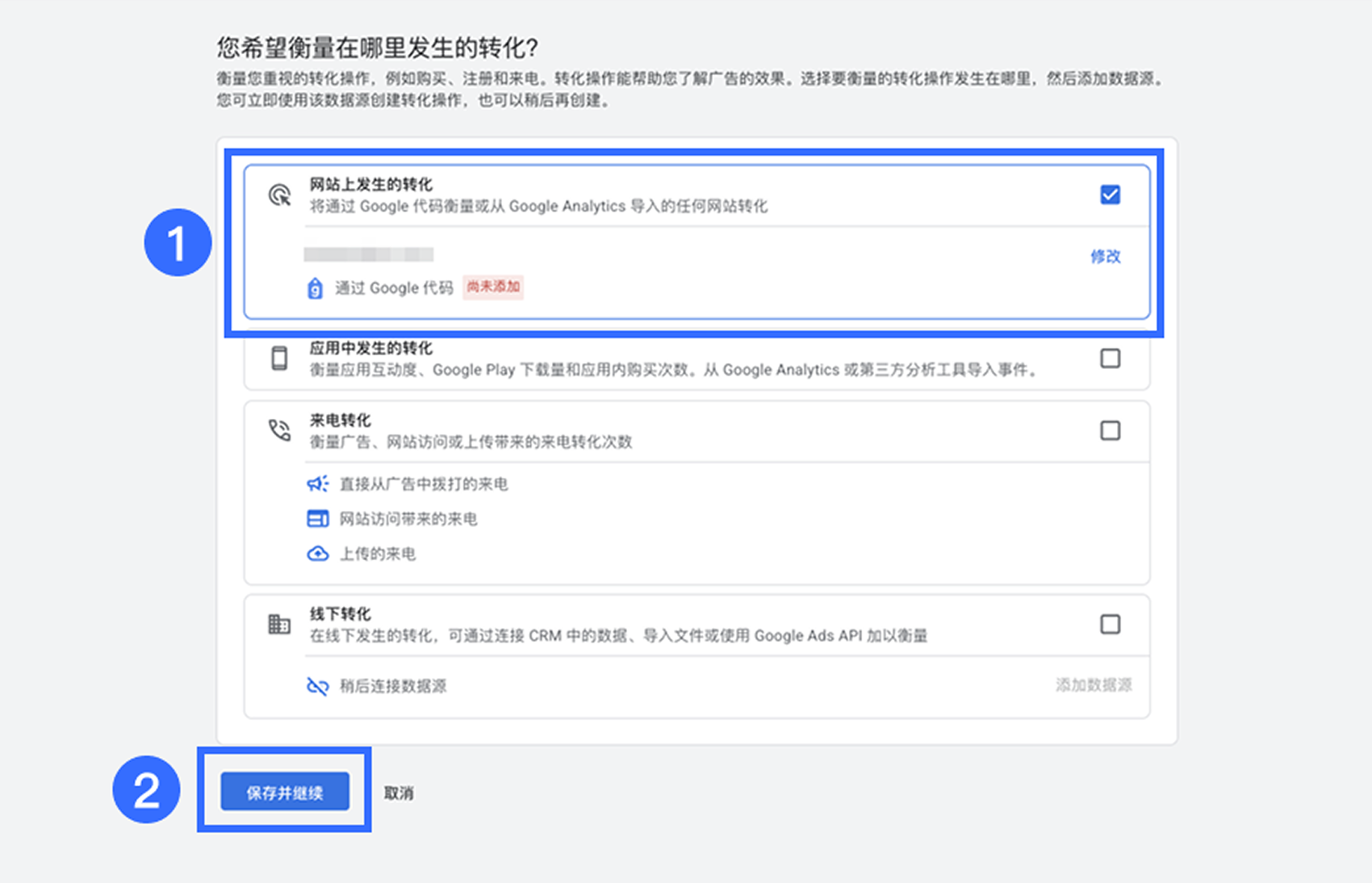Tick the 来电转化 checkbox

(x=1110, y=430)
